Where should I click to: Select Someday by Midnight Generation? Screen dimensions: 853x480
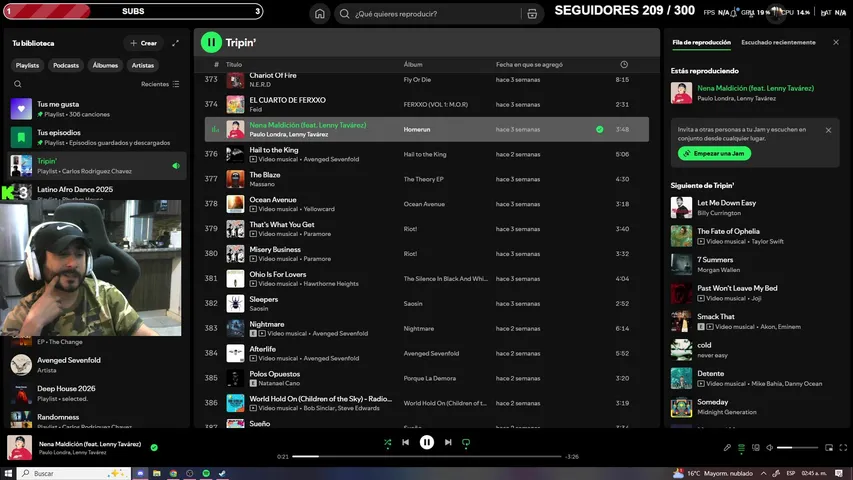pyautogui.click(x=755, y=407)
